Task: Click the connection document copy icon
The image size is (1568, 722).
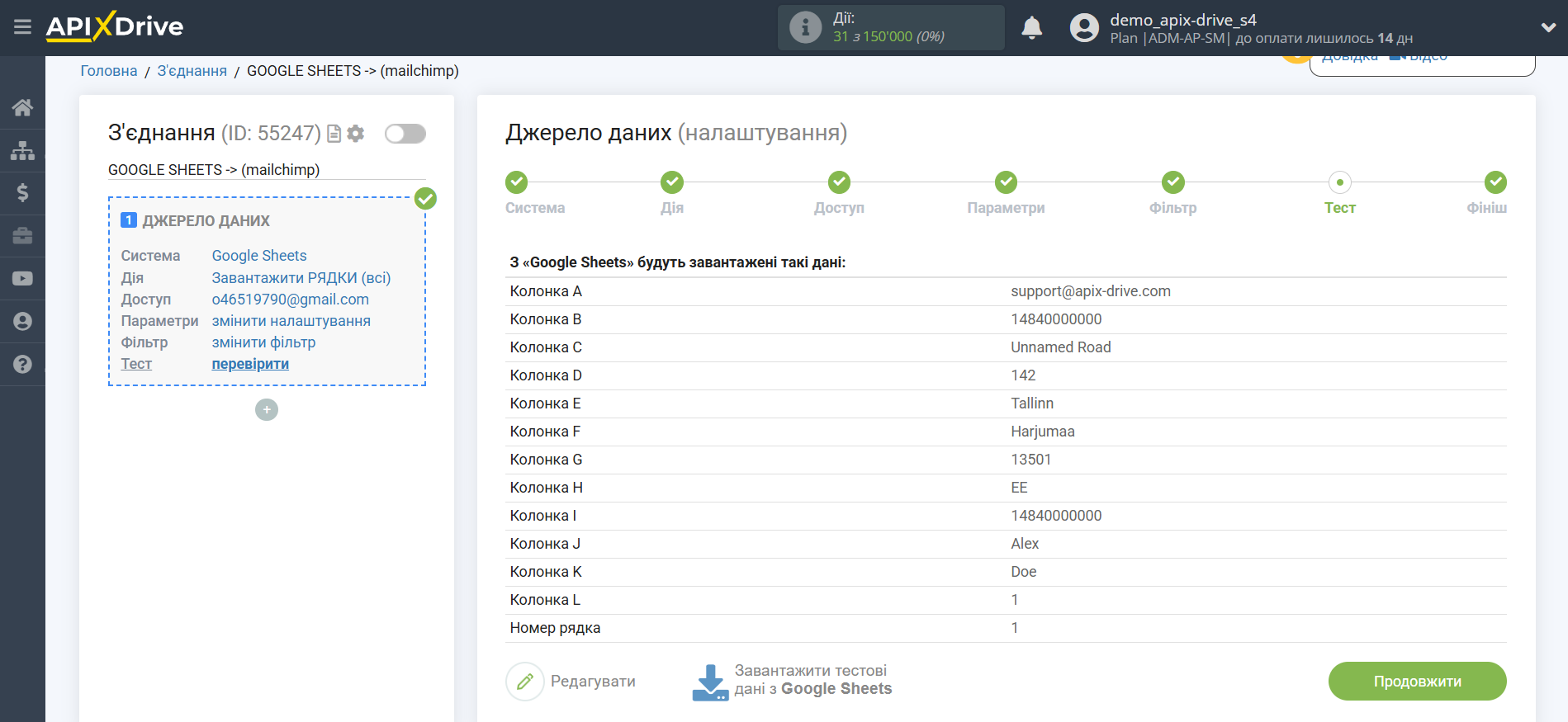Action: point(334,134)
